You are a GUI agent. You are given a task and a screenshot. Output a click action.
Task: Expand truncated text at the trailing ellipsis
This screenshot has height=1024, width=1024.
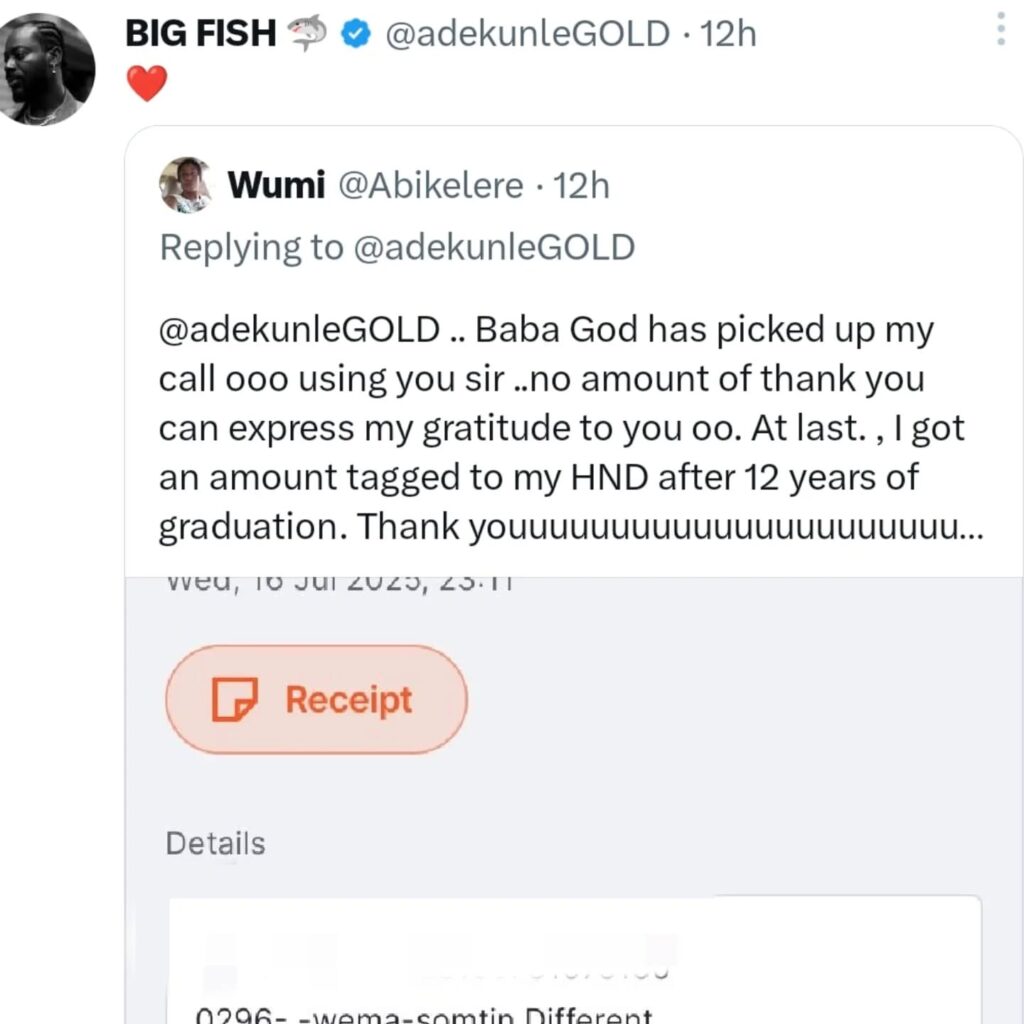pyautogui.click(x=970, y=528)
